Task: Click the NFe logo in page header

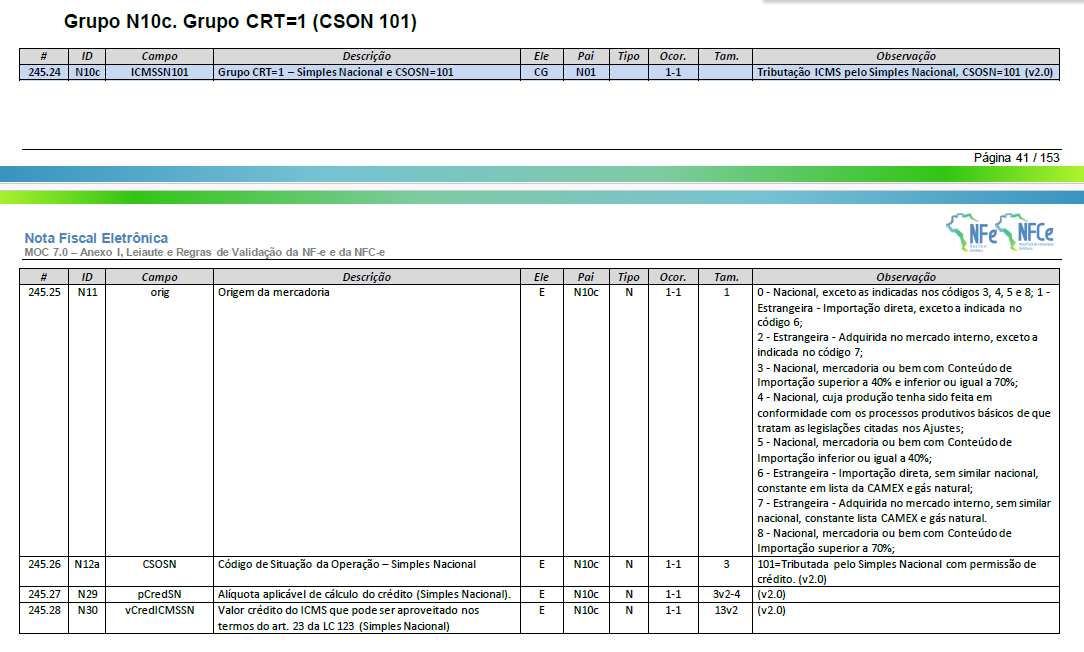Action: click(x=972, y=232)
